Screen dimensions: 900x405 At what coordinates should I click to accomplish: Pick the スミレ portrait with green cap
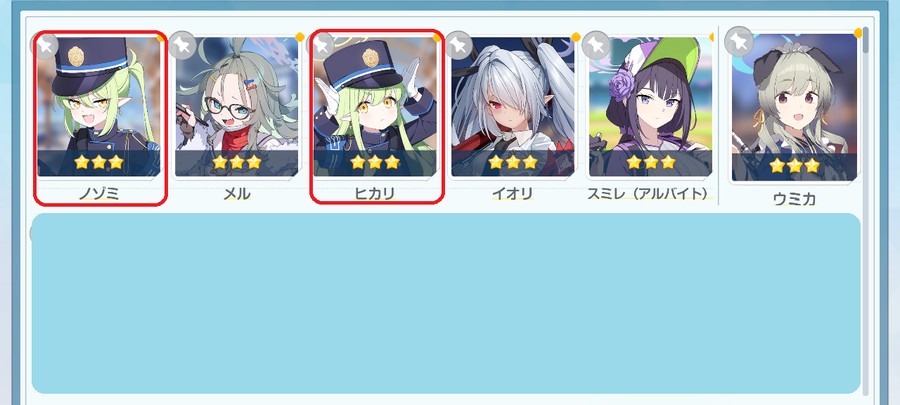(x=650, y=107)
